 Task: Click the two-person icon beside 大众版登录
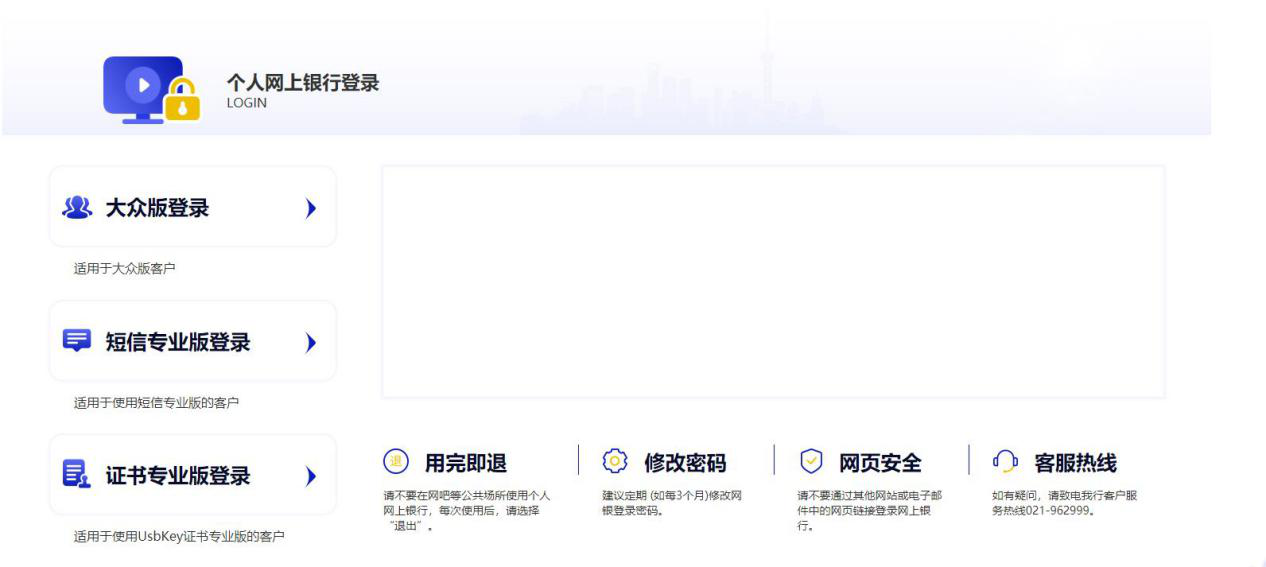click(77, 208)
